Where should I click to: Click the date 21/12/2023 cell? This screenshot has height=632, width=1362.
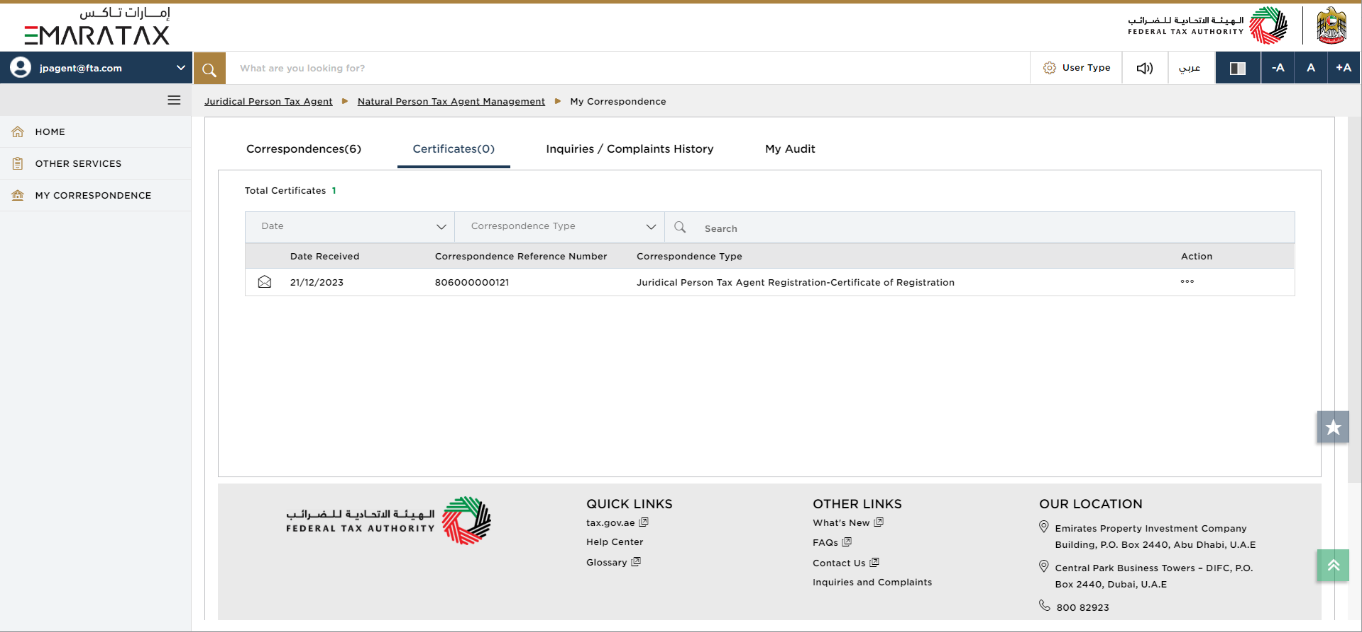click(317, 283)
